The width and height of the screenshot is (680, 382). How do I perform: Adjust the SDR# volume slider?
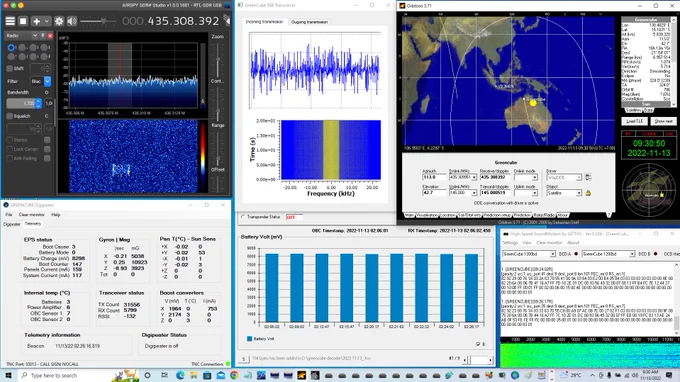pos(98,21)
